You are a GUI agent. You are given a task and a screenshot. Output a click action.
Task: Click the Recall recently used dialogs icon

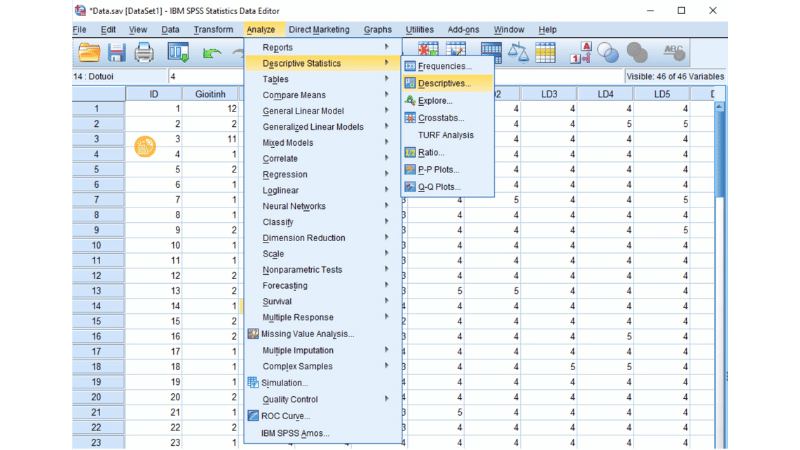pyautogui.click(x=178, y=52)
